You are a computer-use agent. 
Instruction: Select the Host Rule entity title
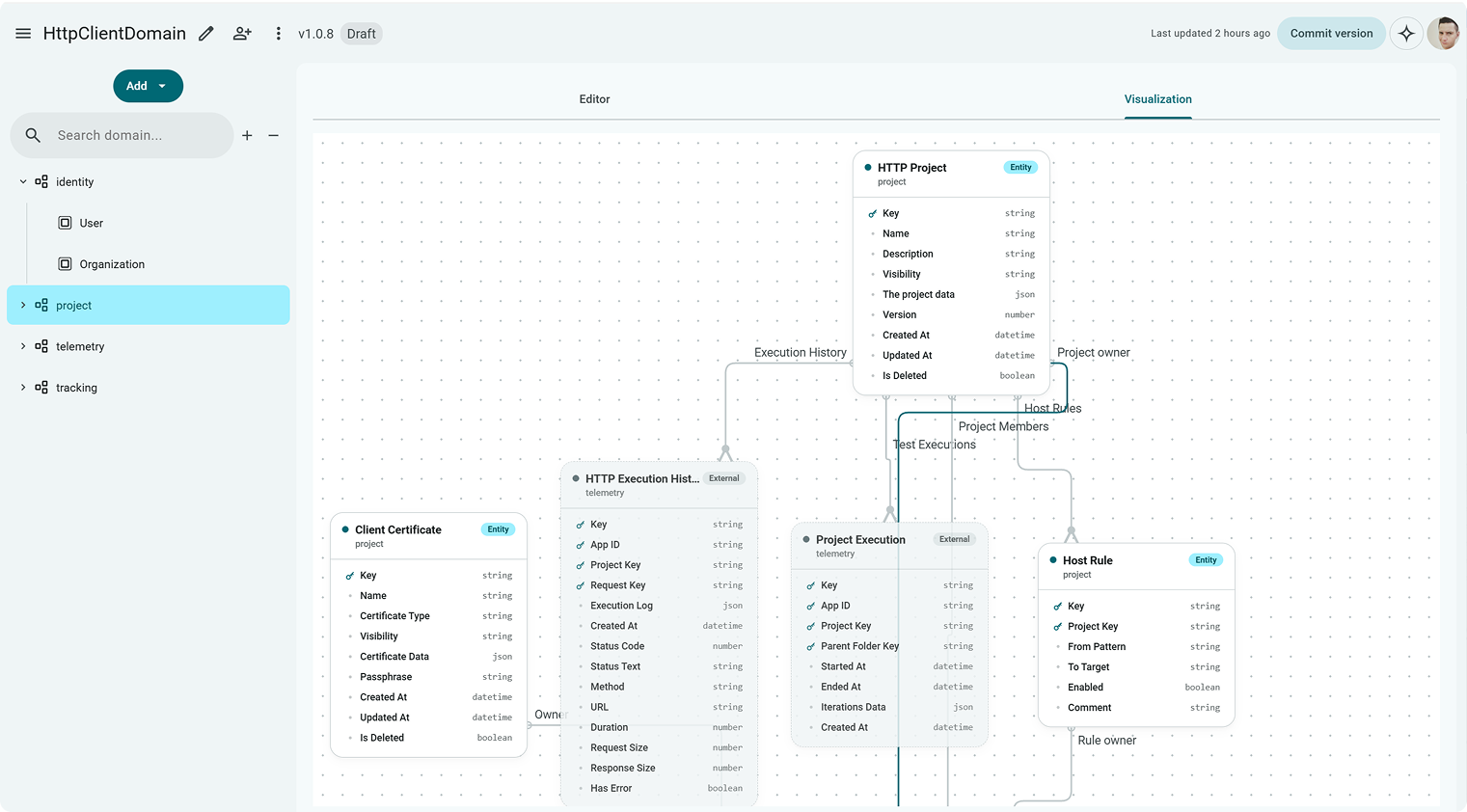(1087, 560)
